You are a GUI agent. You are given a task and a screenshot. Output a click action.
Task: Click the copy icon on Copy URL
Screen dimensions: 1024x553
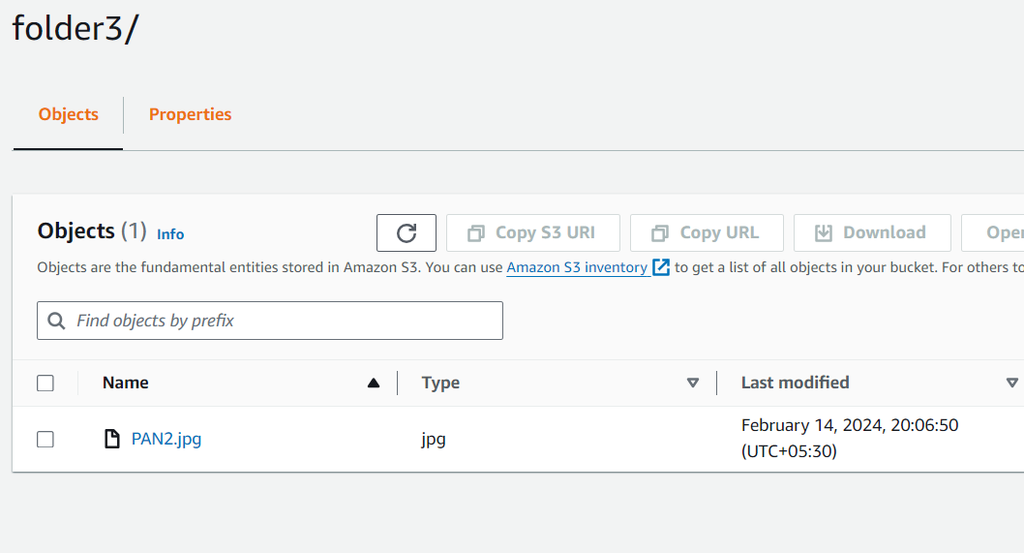coord(660,233)
